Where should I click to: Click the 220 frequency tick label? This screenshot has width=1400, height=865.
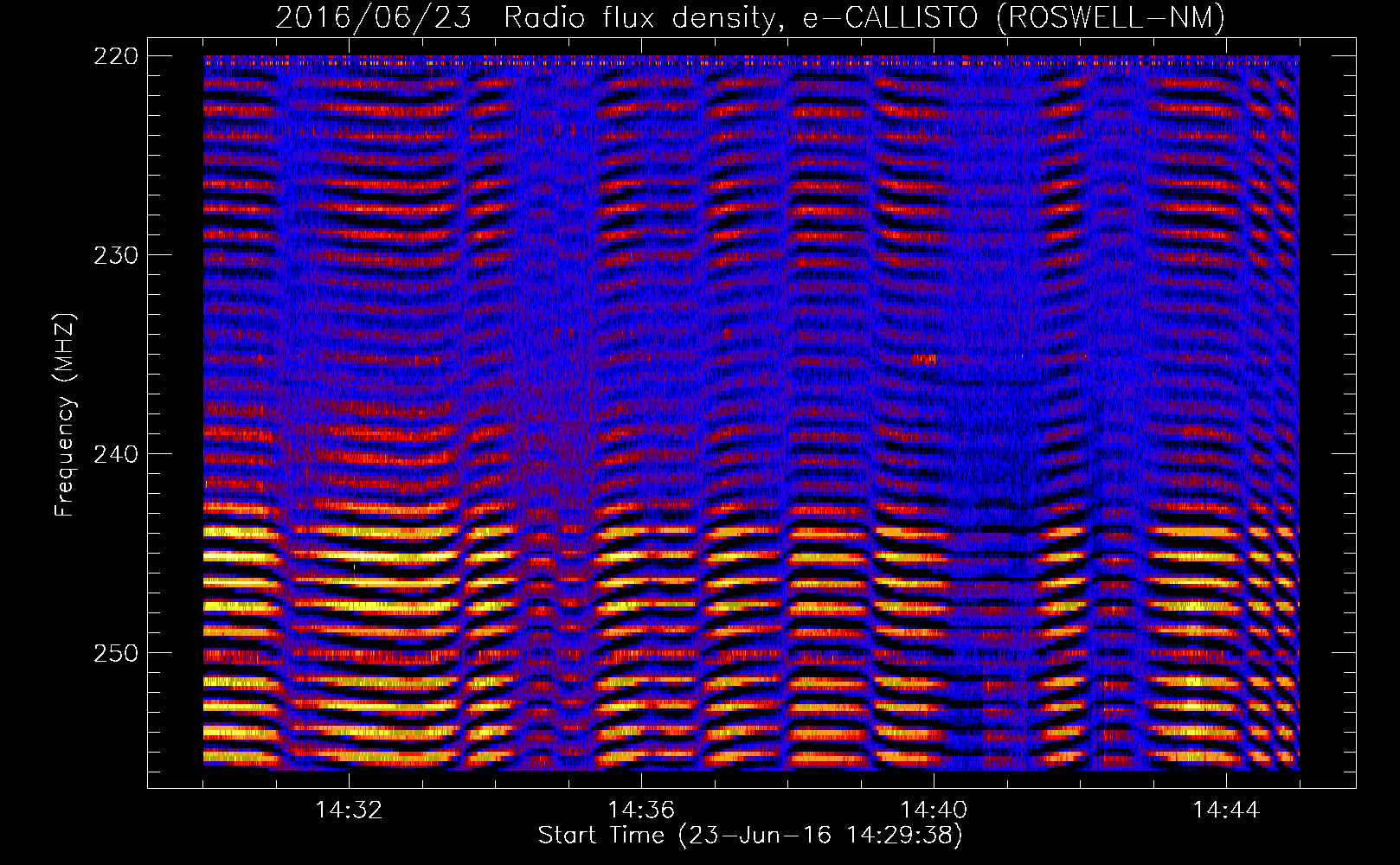coord(115,56)
